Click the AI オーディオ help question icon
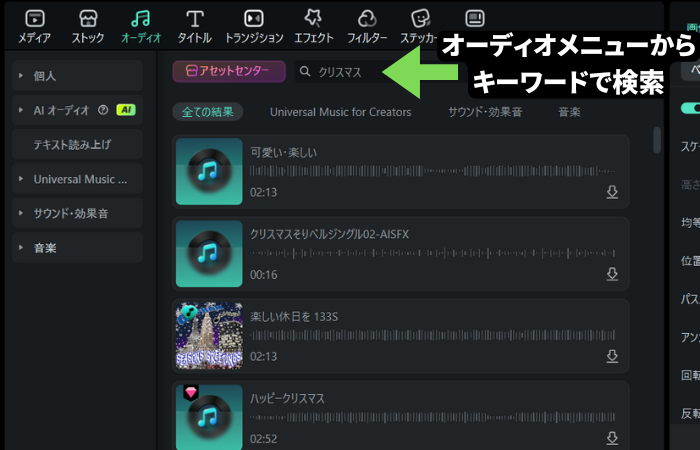 pos(103,110)
